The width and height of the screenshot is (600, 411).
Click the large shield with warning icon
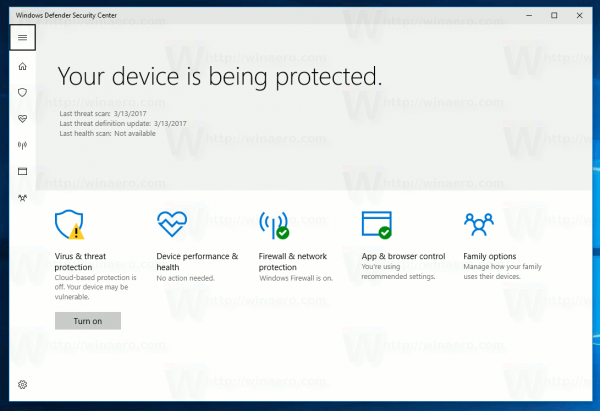[x=69, y=225]
